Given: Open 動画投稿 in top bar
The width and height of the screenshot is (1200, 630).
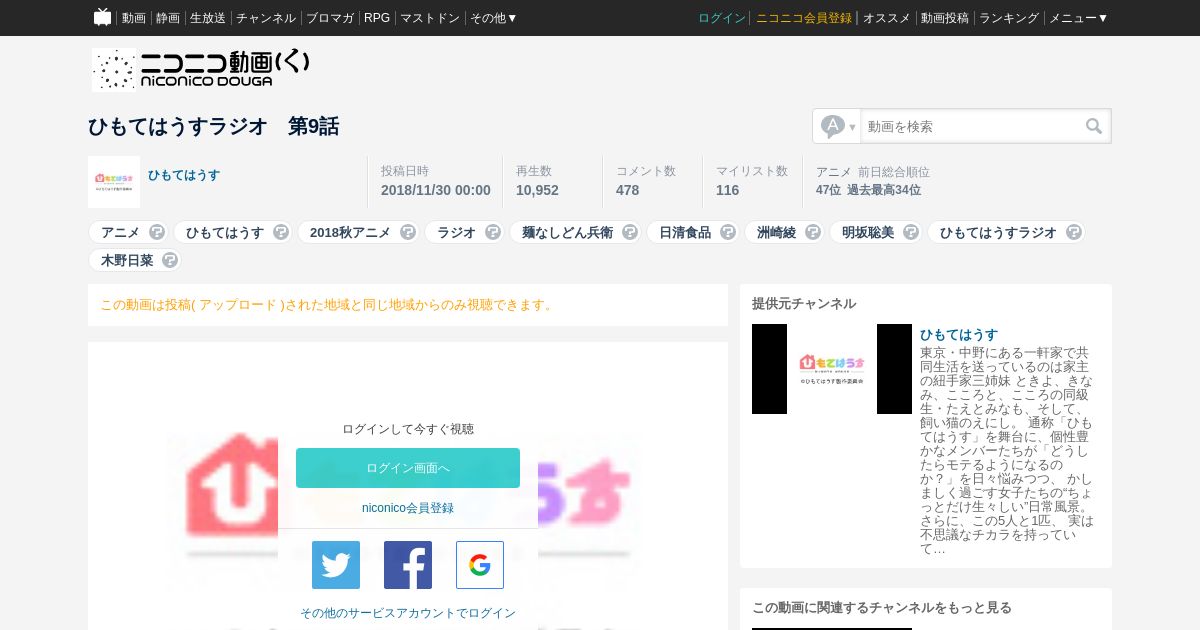Looking at the screenshot, I should tap(945, 18).
